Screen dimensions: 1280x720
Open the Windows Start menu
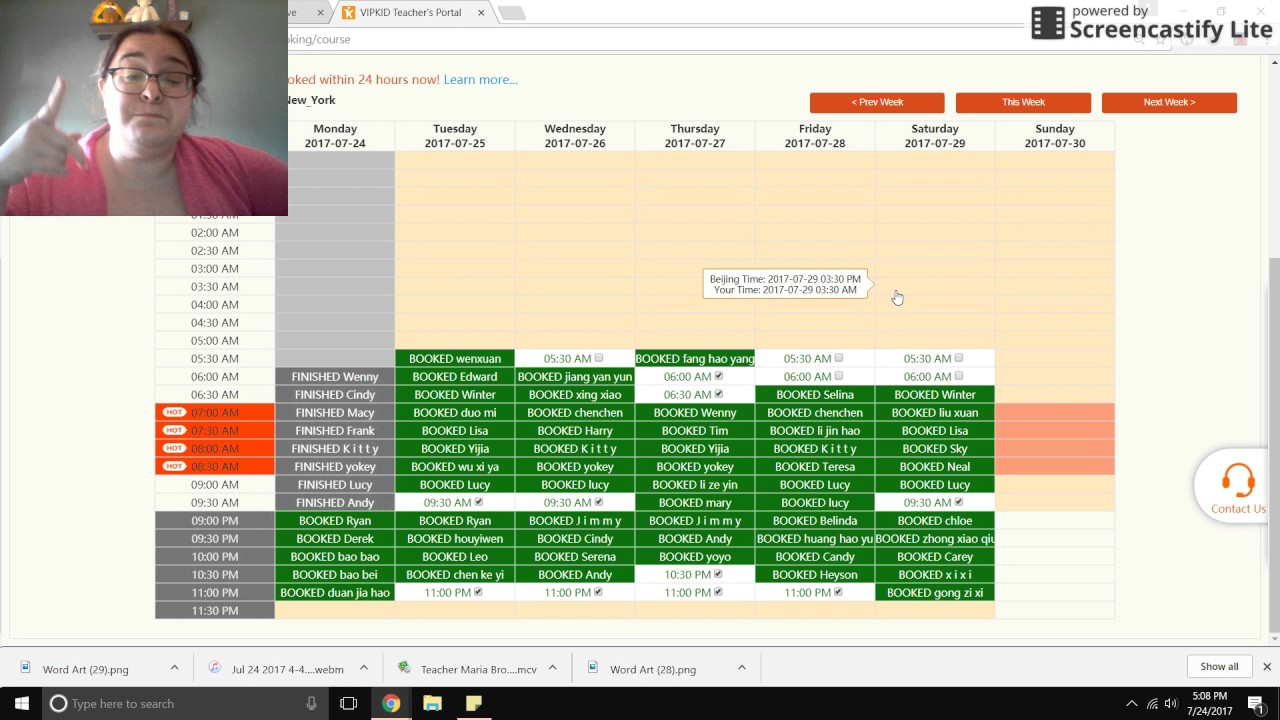click(x=21, y=703)
